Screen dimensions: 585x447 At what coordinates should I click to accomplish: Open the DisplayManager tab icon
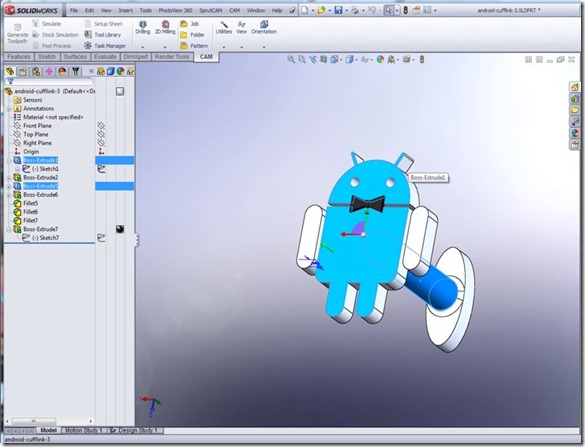[x=62, y=71]
